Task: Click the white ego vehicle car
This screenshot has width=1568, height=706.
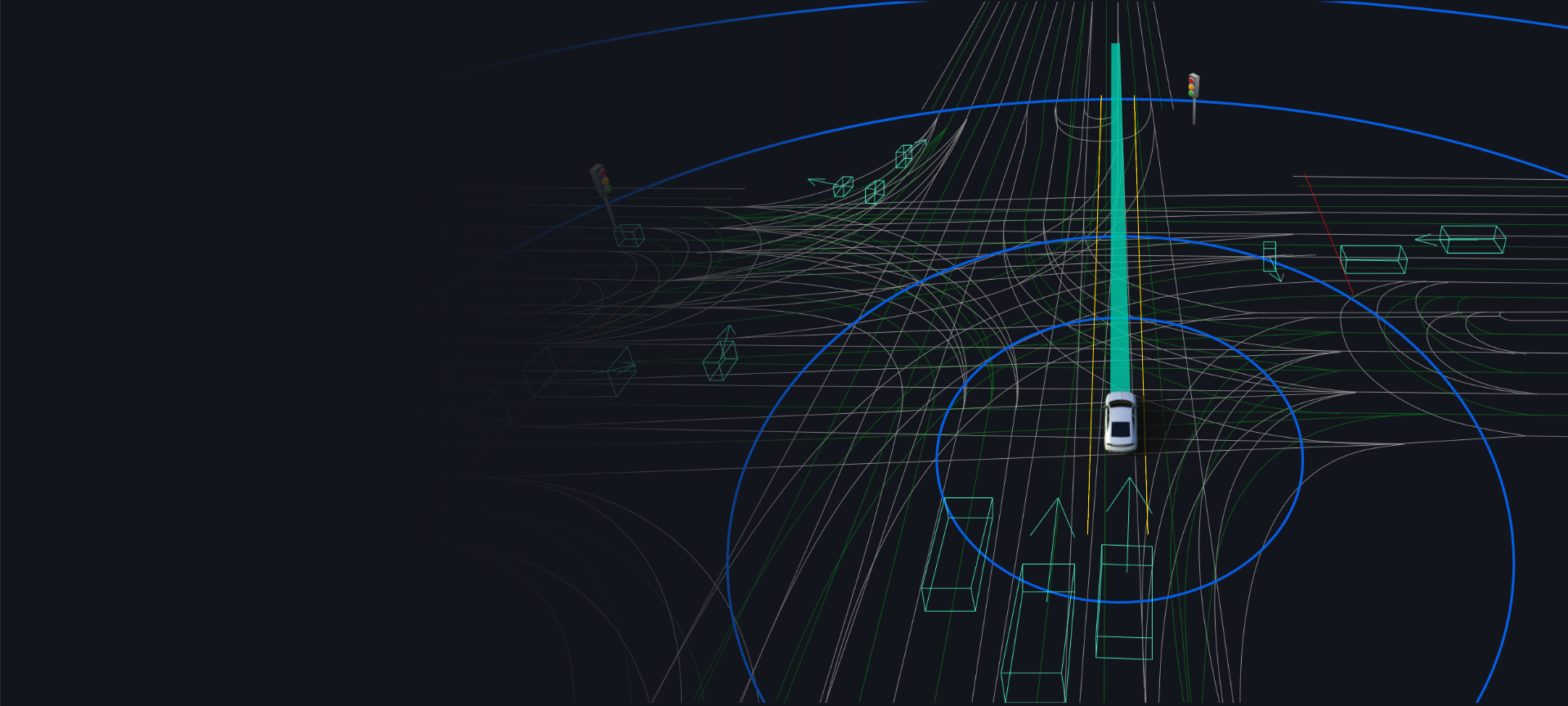Action: point(1119,423)
